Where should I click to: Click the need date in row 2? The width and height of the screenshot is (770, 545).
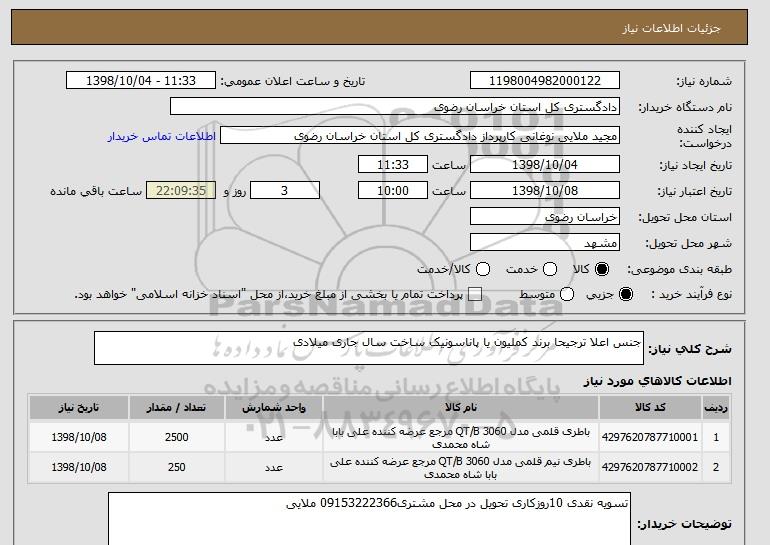click(x=79, y=467)
